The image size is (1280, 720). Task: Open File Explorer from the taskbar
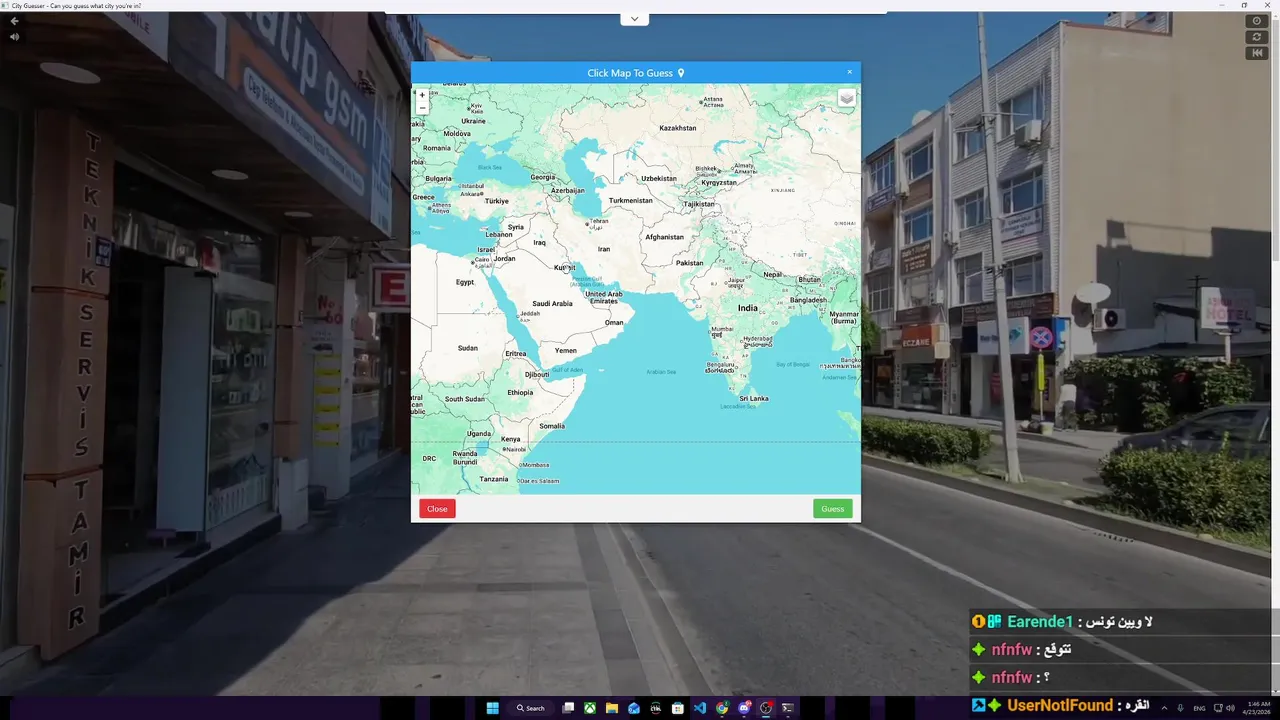pyautogui.click(x=612, y=708)
